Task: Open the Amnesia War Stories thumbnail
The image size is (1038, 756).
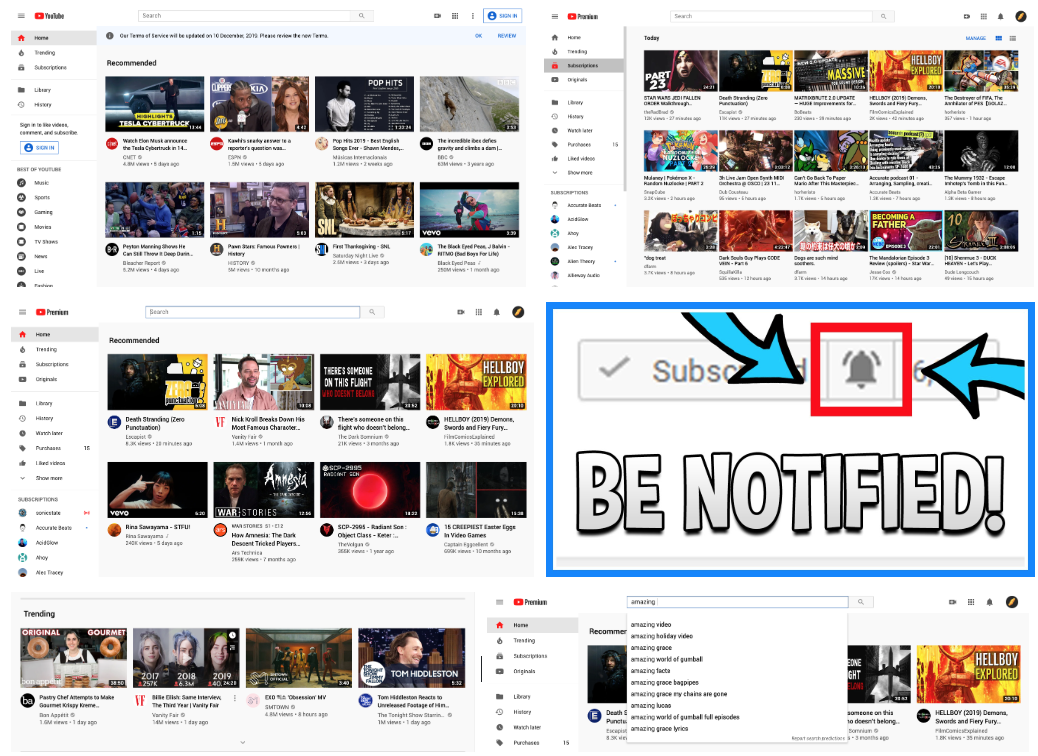Action: pos(263,490)
